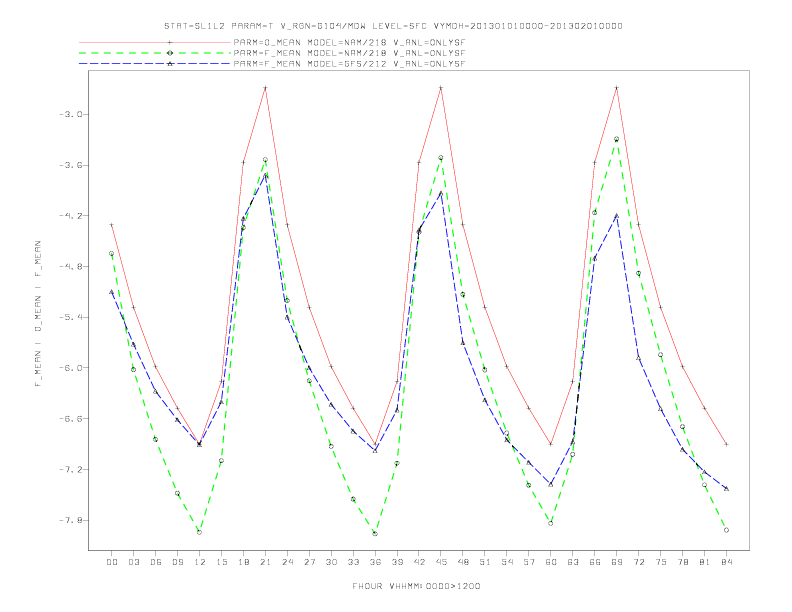792x612 pixels.
Task: Click the 33 forecast hour tick label
Action: [x=353, y=562]
